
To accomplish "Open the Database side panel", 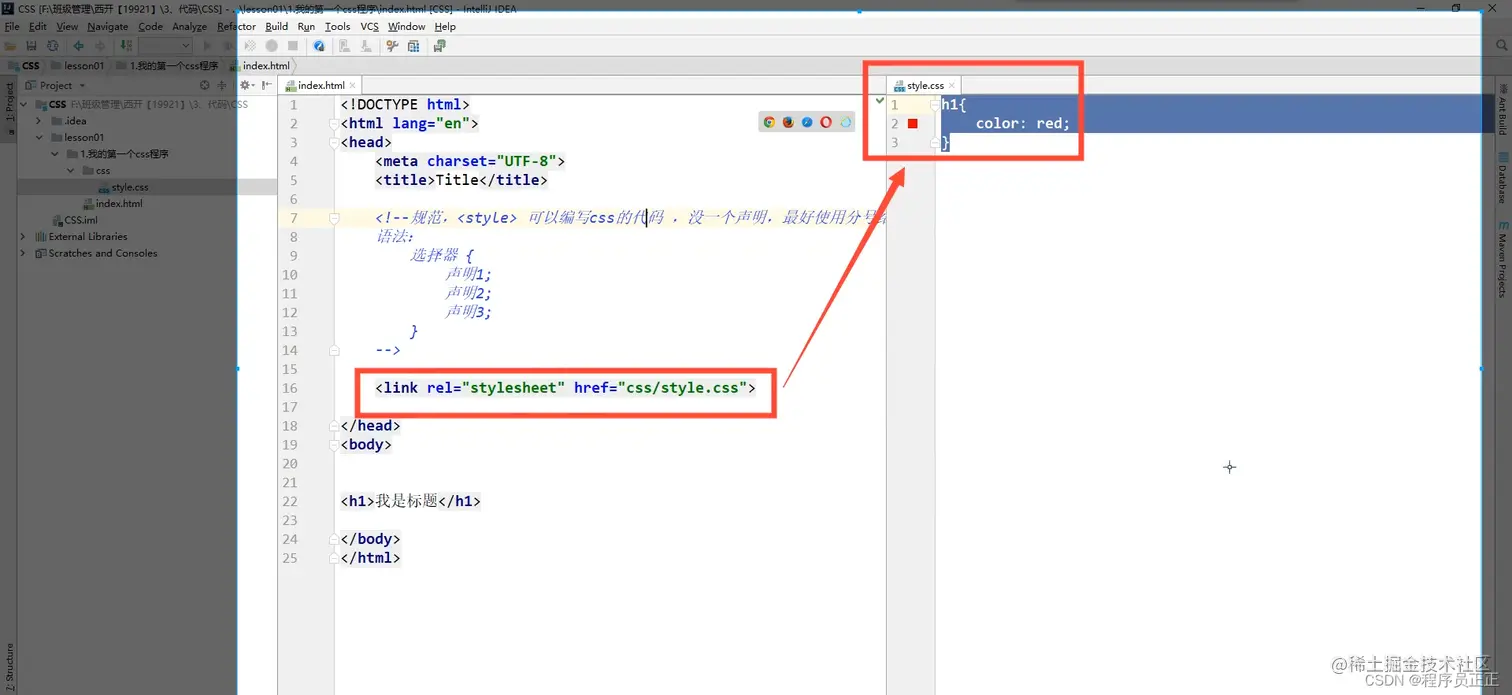I will pos(1502,177).
